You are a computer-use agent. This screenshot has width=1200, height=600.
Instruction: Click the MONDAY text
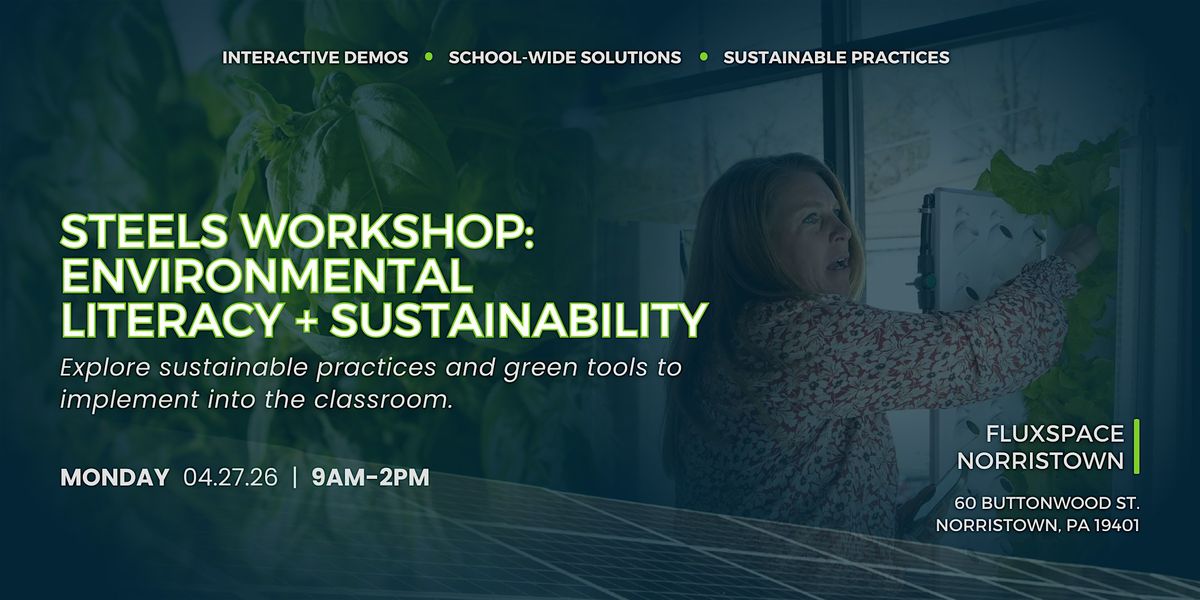[114, 478]
